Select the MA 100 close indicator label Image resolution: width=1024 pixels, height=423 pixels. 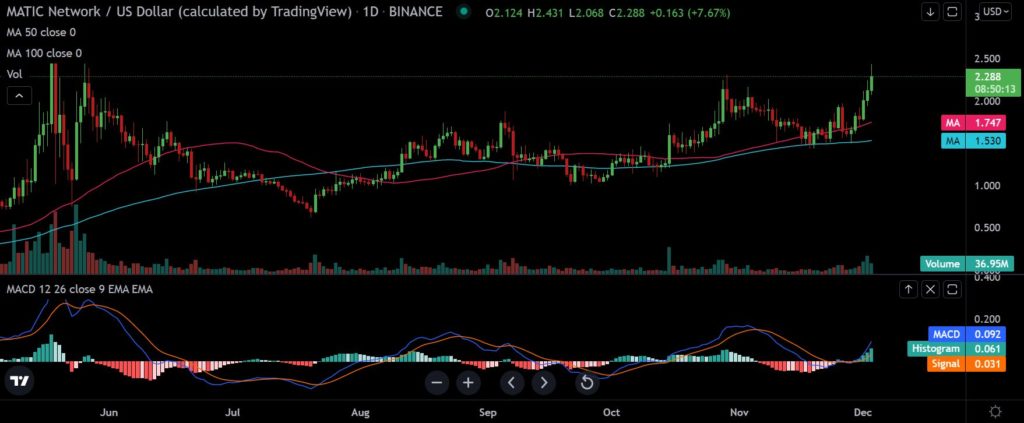tap(44, 54)
